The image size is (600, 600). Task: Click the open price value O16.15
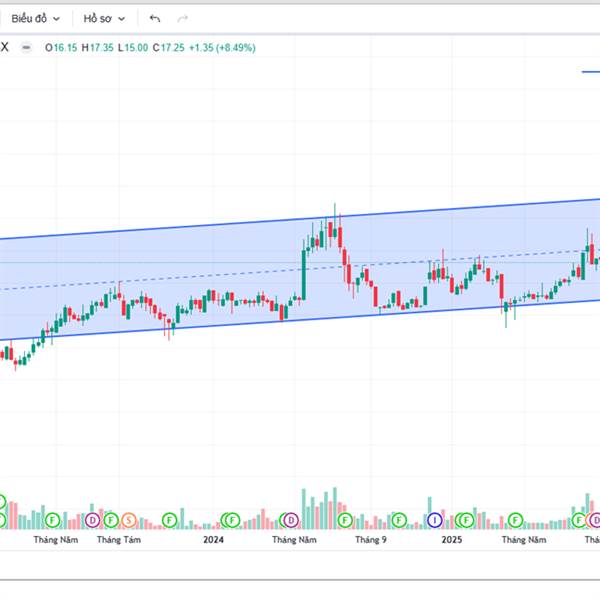click(61, 48)
